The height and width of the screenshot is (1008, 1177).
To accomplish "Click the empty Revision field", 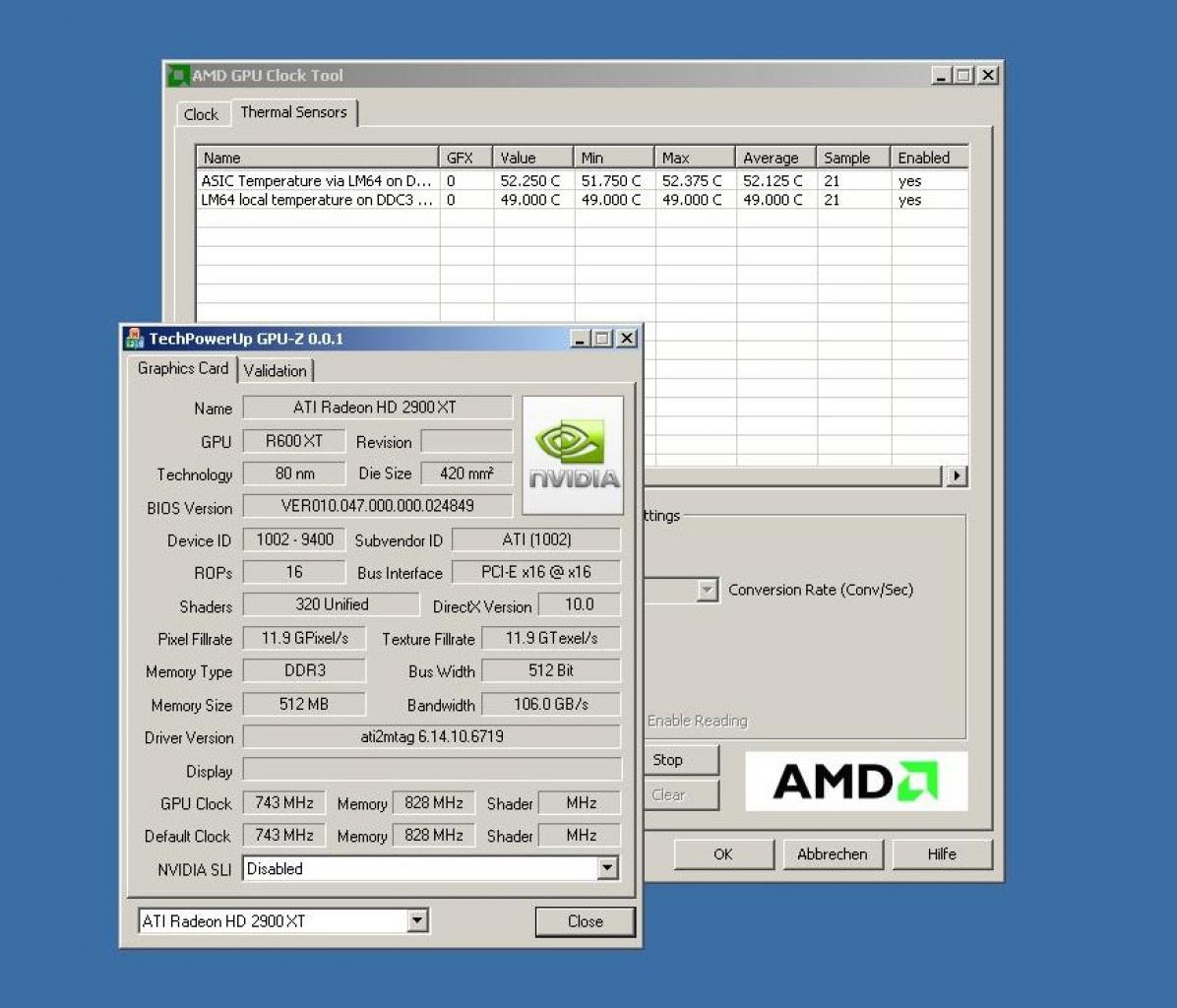I will point(466,441).
